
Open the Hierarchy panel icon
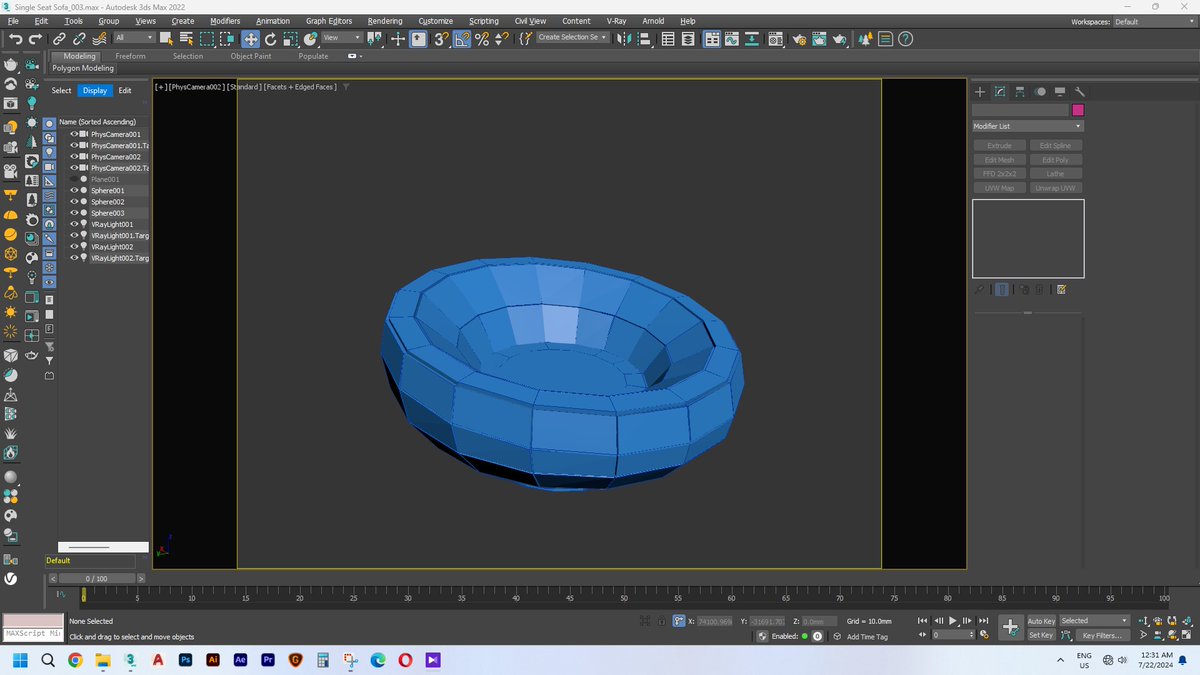1020,91
